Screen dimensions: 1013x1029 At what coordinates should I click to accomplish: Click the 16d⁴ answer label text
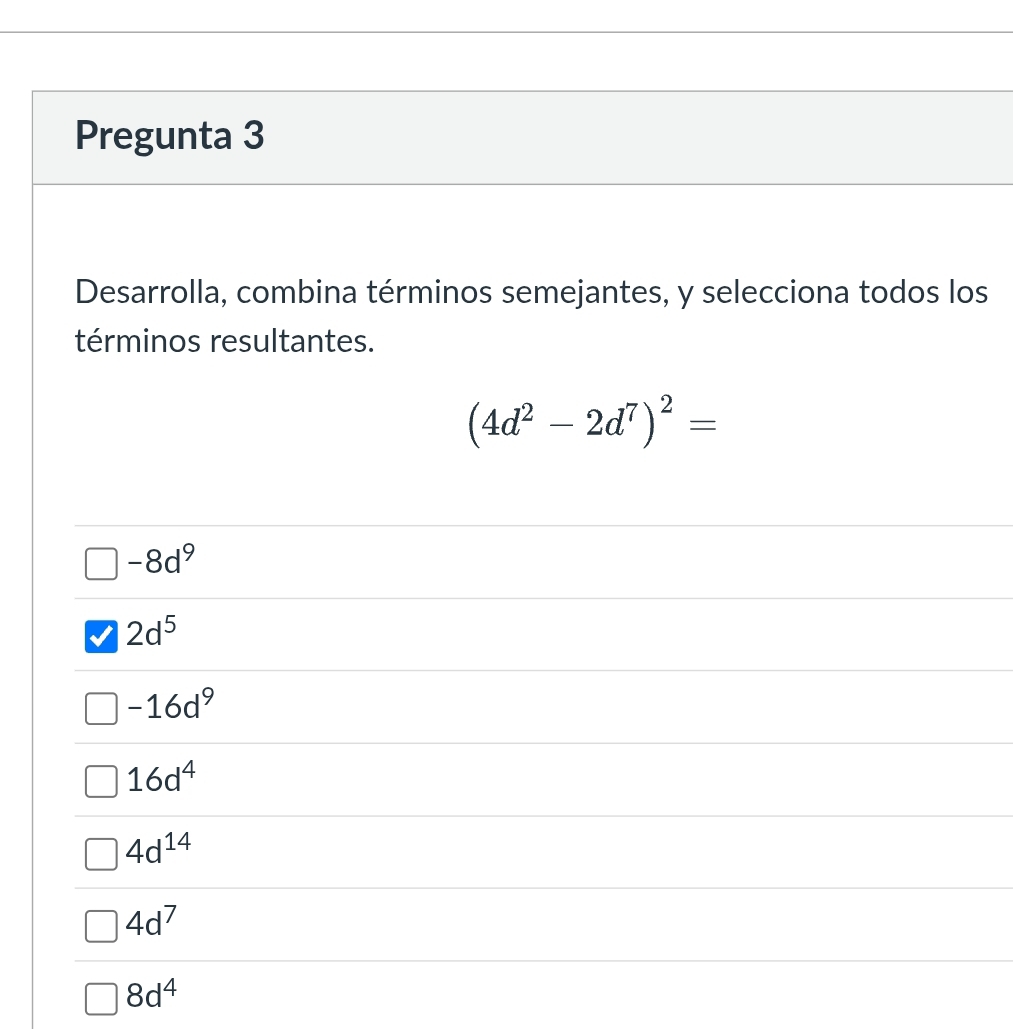(152, 779)
